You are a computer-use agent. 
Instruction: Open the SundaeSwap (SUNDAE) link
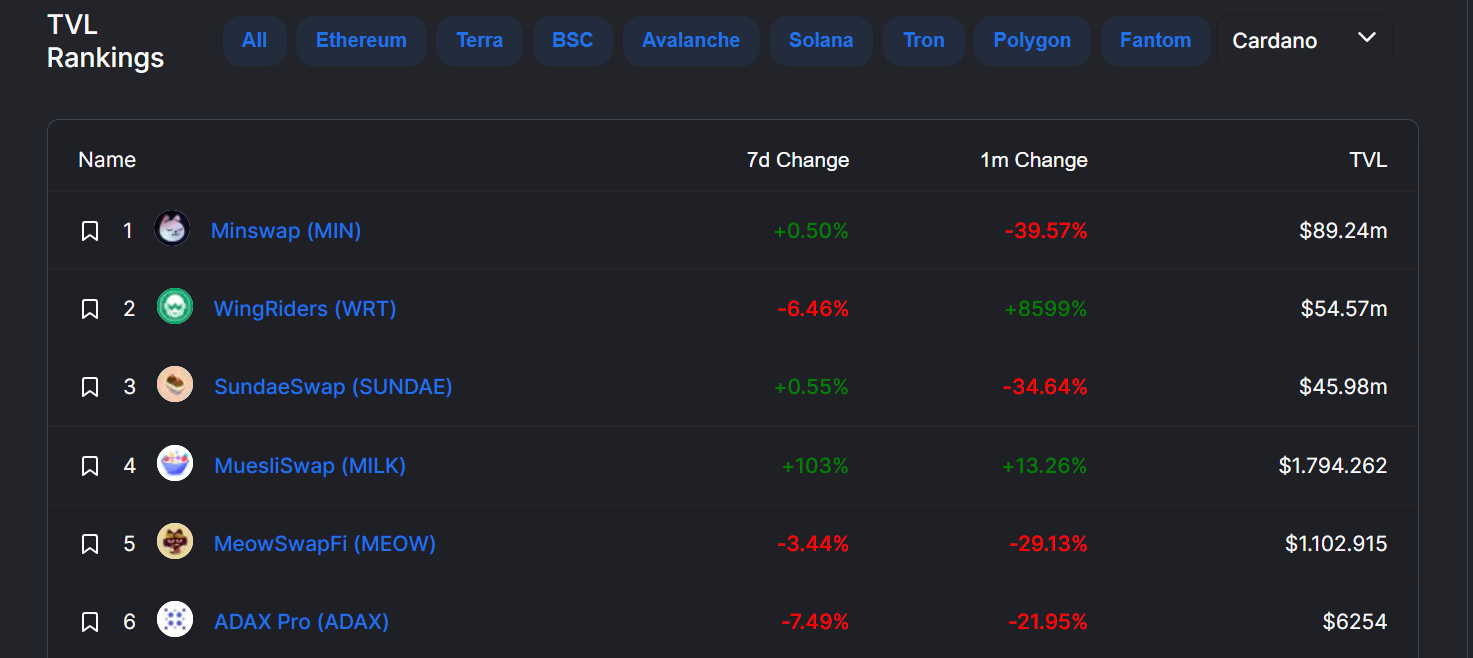pos(333,387)
